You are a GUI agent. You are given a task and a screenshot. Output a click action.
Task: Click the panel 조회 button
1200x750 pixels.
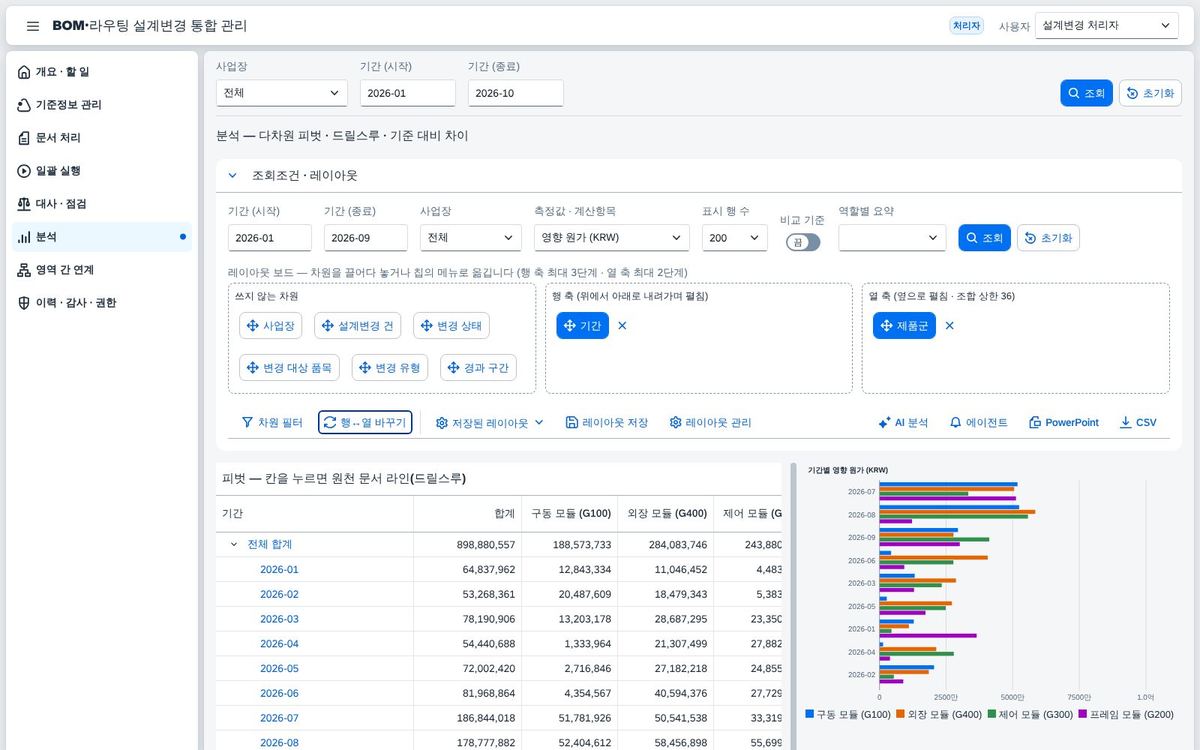[x=984, y=238]
